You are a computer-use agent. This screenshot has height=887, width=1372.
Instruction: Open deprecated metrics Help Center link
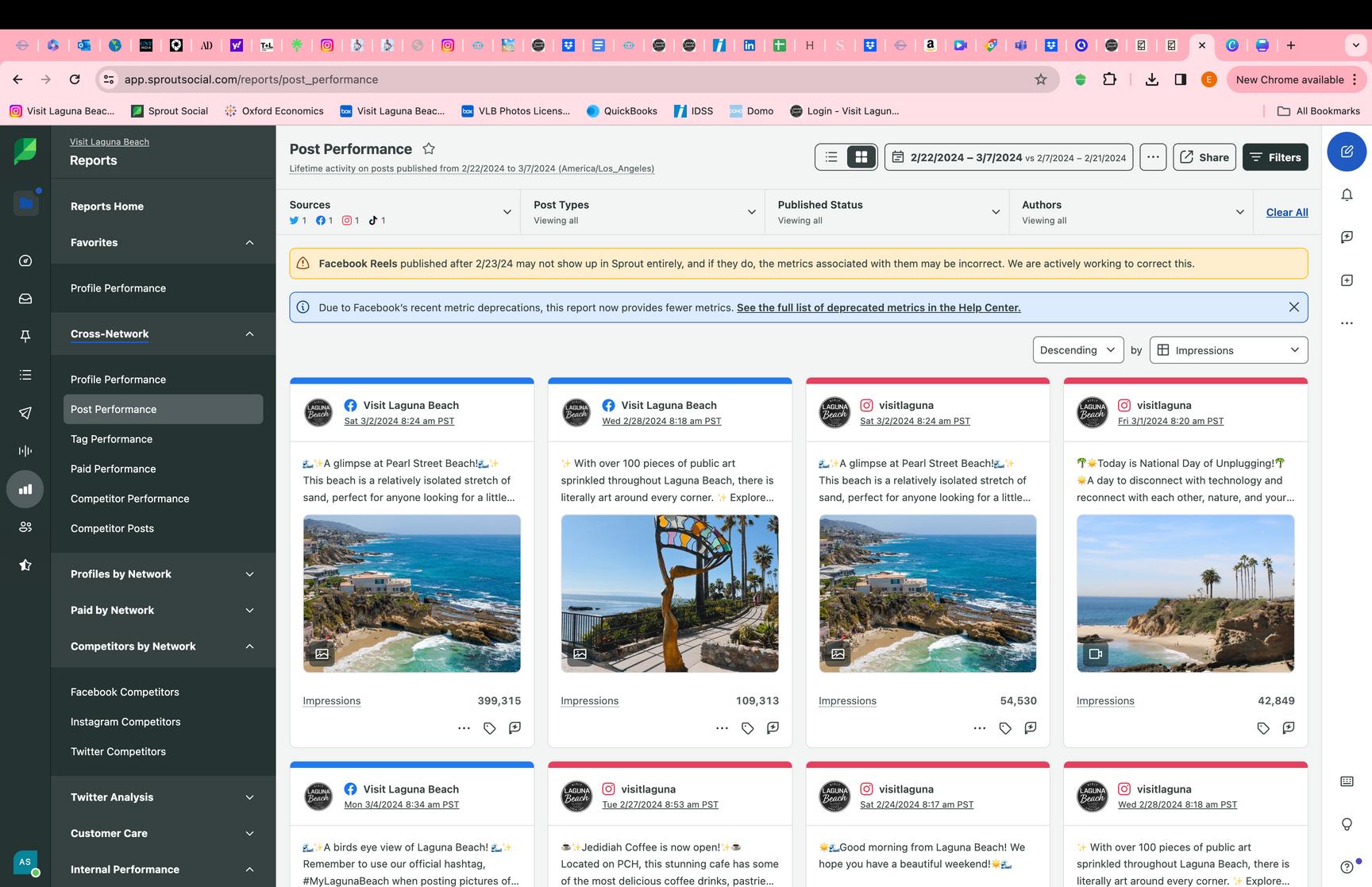pyautogui.click(x=878, y=307)
